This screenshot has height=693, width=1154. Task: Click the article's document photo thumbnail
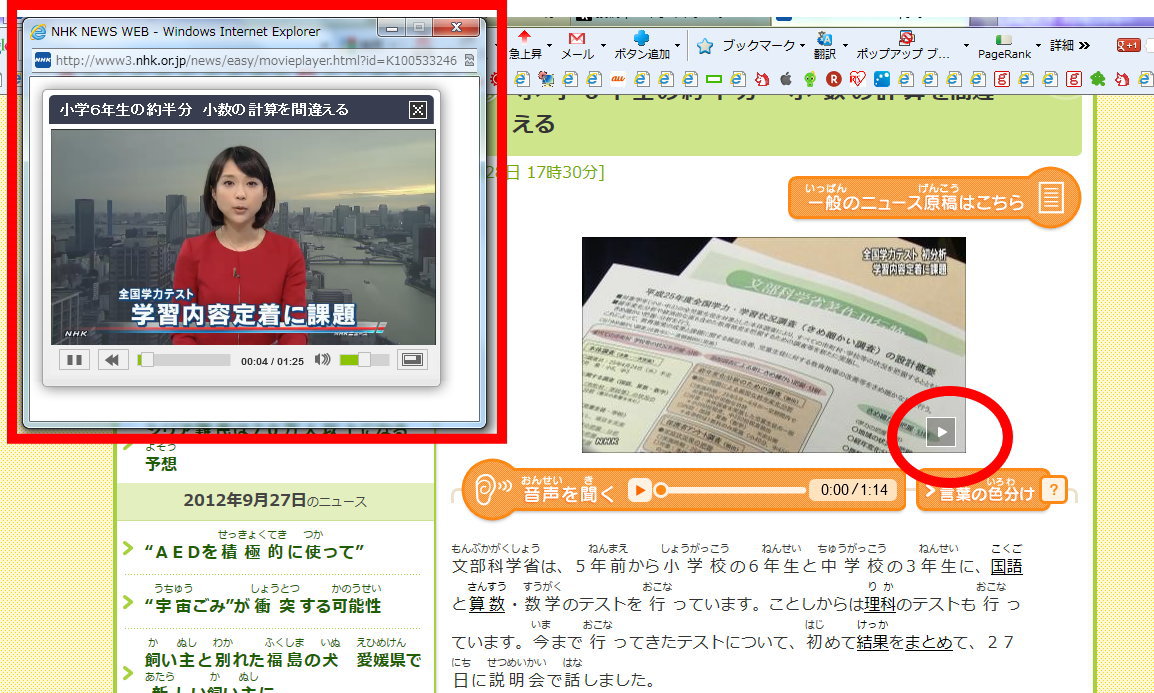774,344
